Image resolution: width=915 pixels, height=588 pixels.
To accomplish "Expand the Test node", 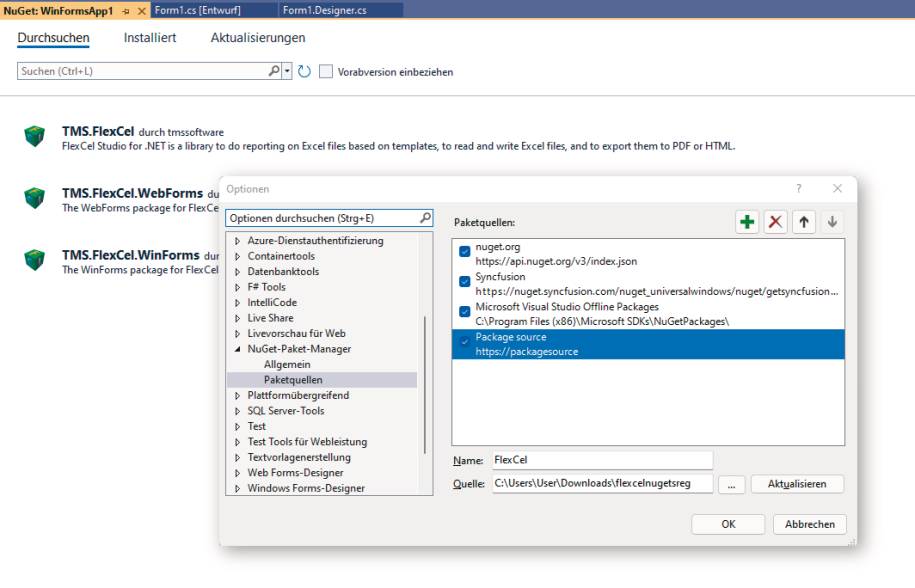I will 238,426.
